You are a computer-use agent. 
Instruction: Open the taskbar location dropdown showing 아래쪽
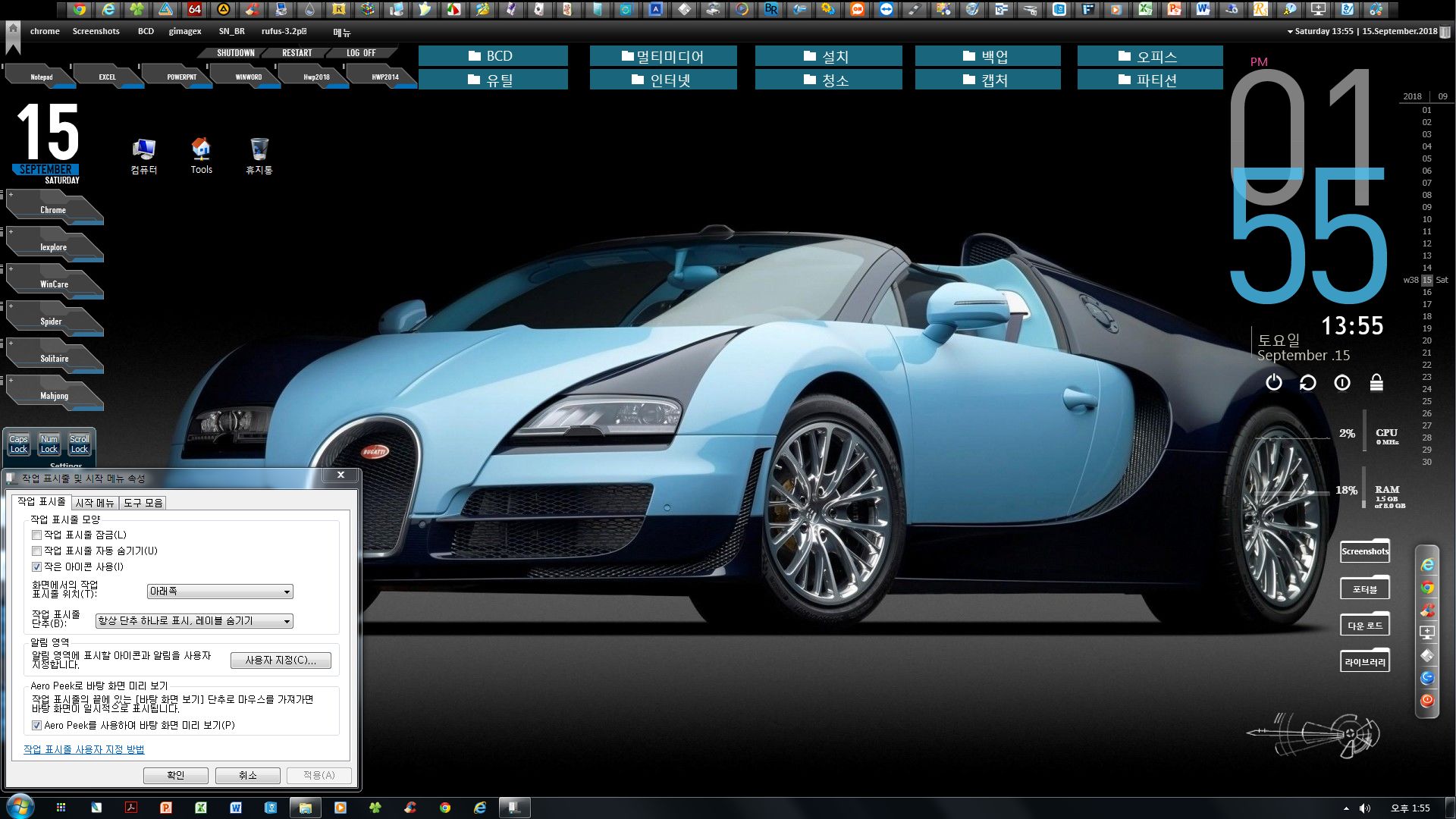click(220, 591)
